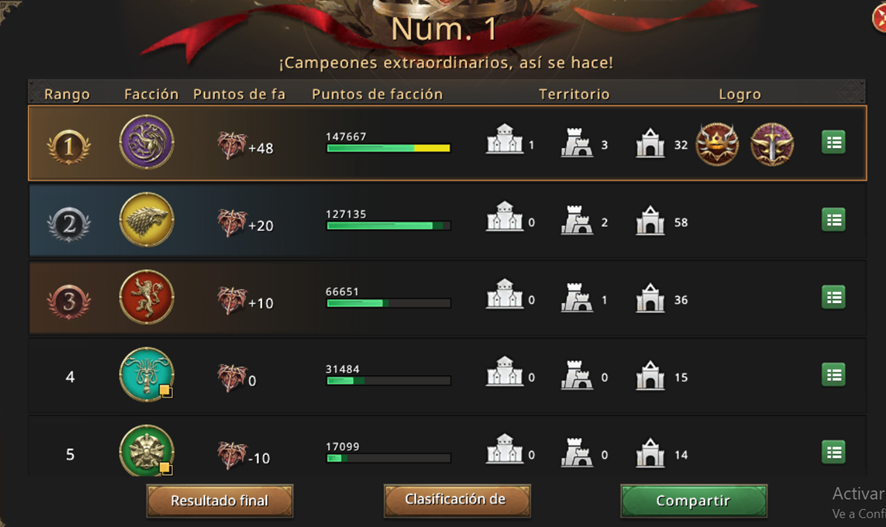The width and height of the screenshot is (886, 527).
Task: Close the ranking window with red X
Action: (x=879, y=17)
